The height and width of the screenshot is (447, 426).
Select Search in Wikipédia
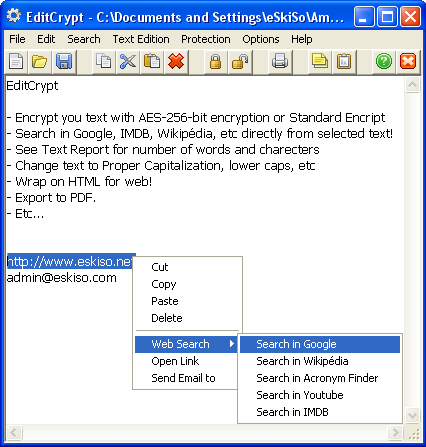pyautogui.click(x=320, y=361)
